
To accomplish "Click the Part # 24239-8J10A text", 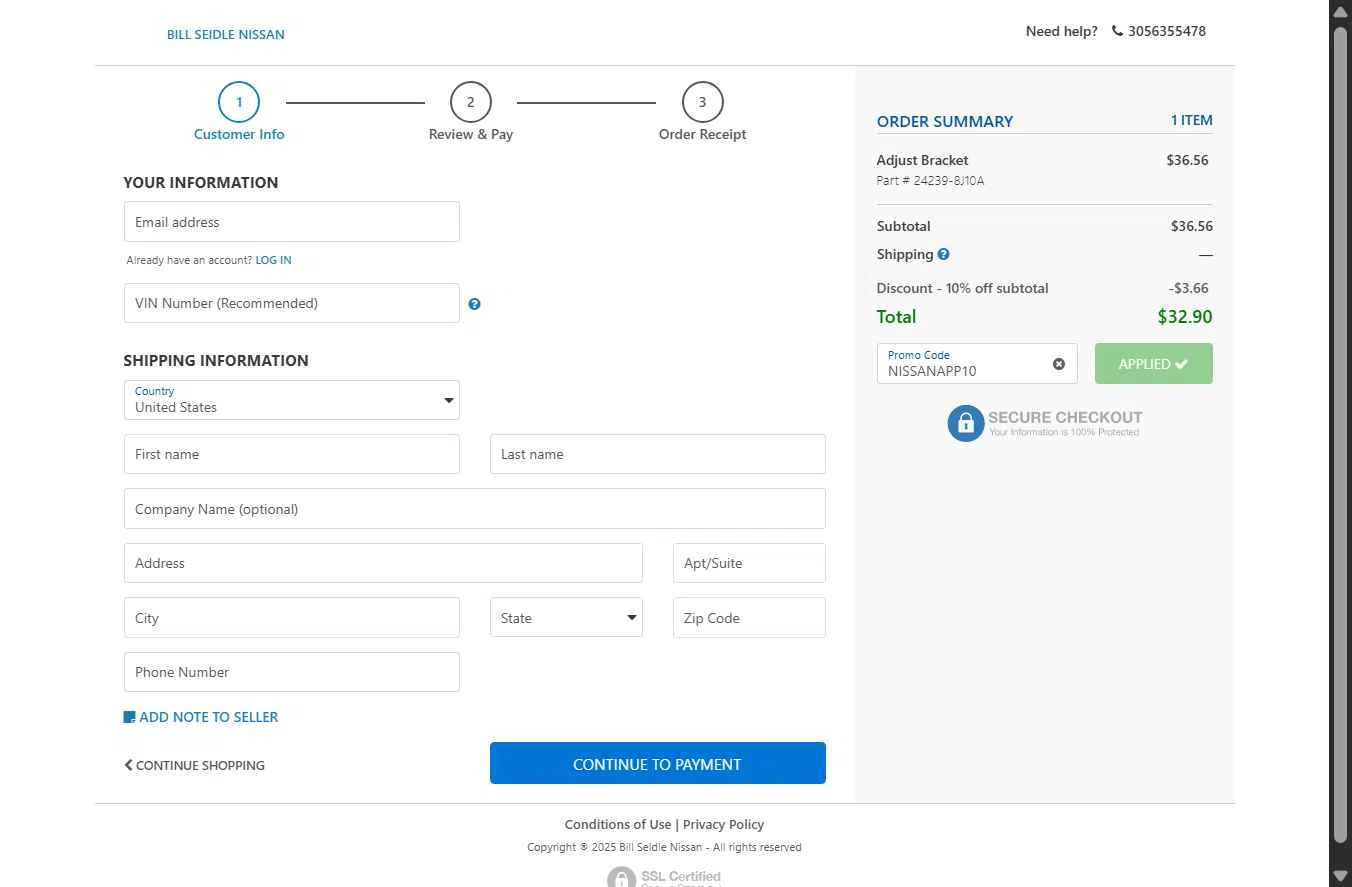I will [x=930, y=181].
